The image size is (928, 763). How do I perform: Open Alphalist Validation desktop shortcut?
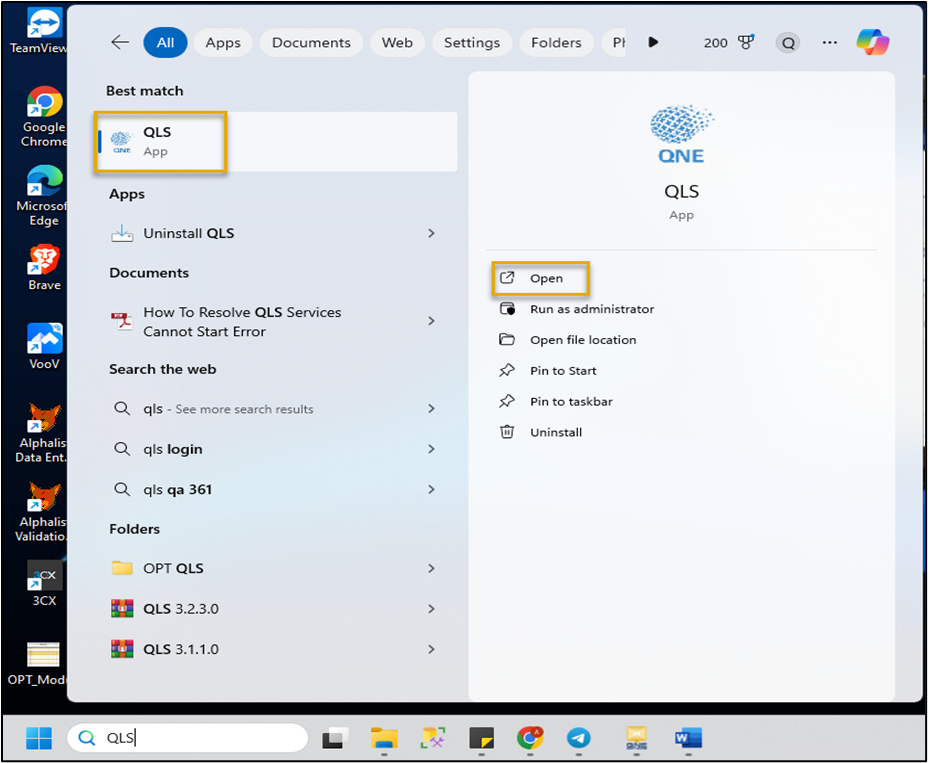point(43,512)
